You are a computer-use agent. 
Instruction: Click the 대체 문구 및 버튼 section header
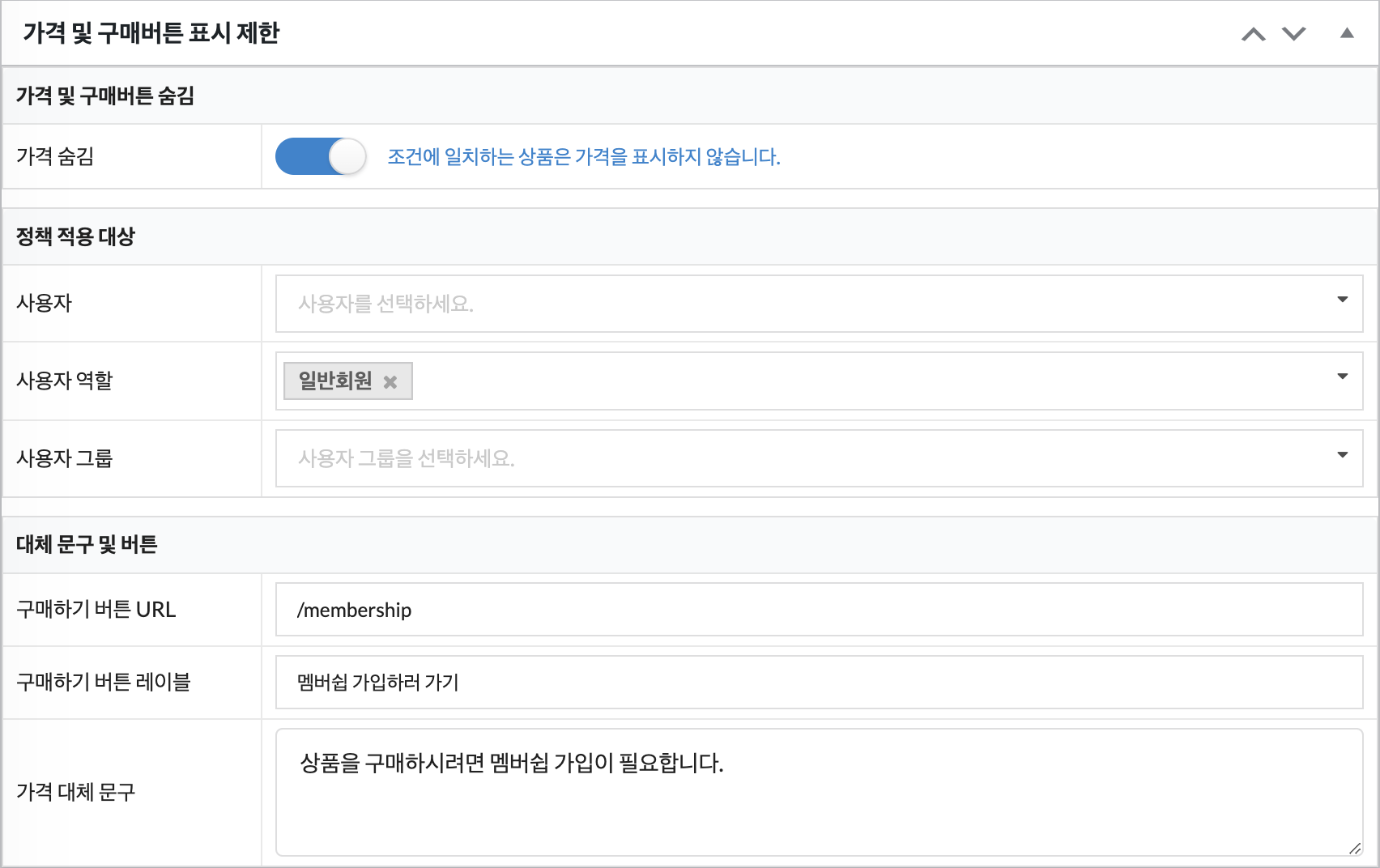coord(87,544)
